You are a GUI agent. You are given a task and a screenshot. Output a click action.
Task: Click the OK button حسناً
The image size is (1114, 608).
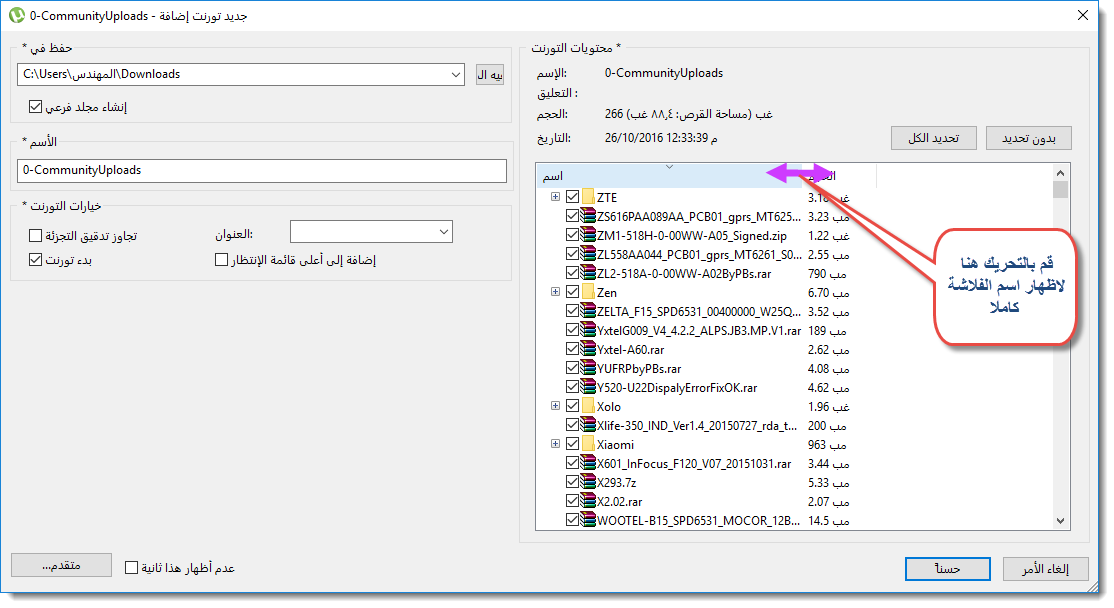[x=947, y=569]
